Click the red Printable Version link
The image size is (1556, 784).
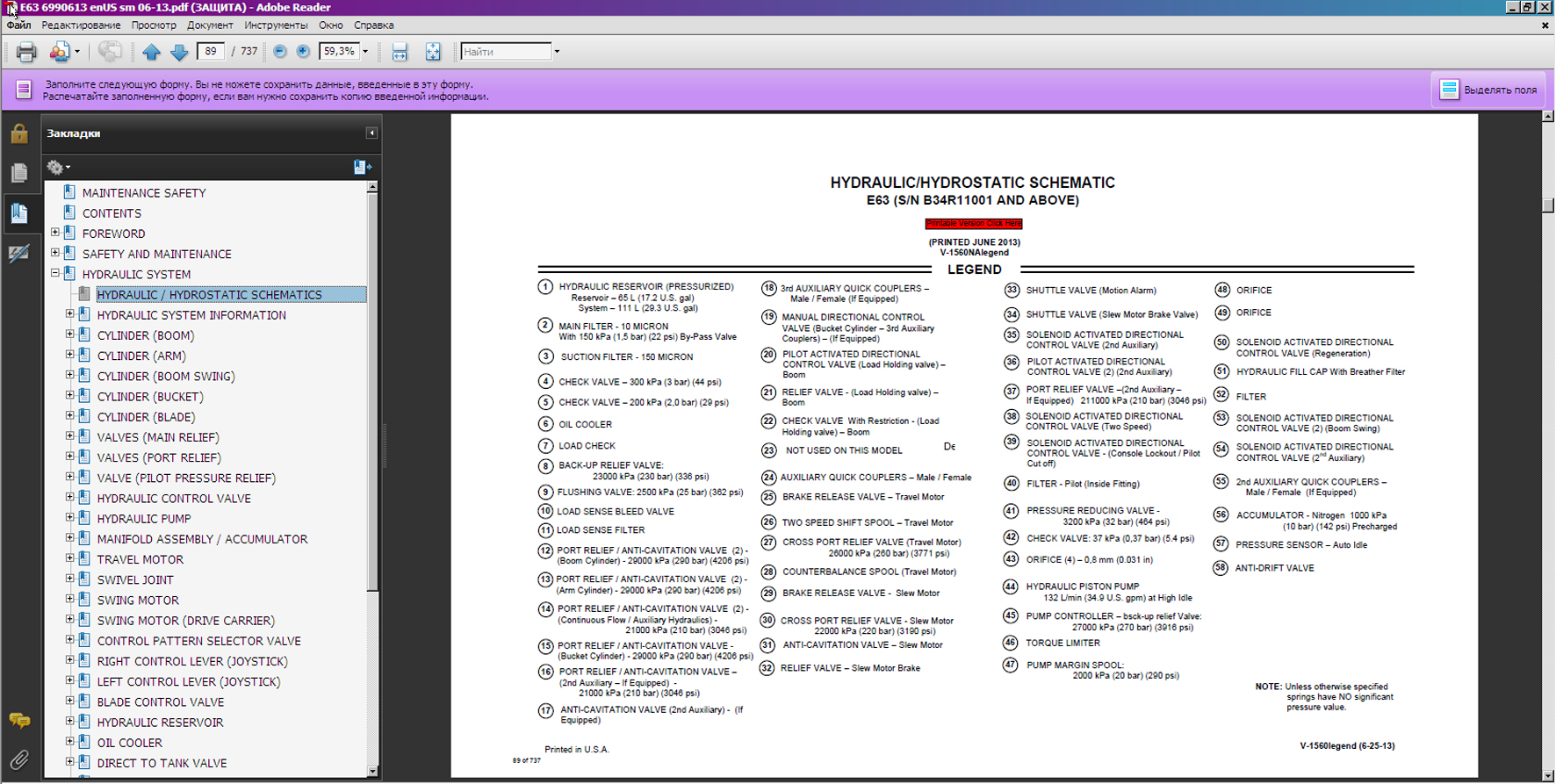[973, 224]
